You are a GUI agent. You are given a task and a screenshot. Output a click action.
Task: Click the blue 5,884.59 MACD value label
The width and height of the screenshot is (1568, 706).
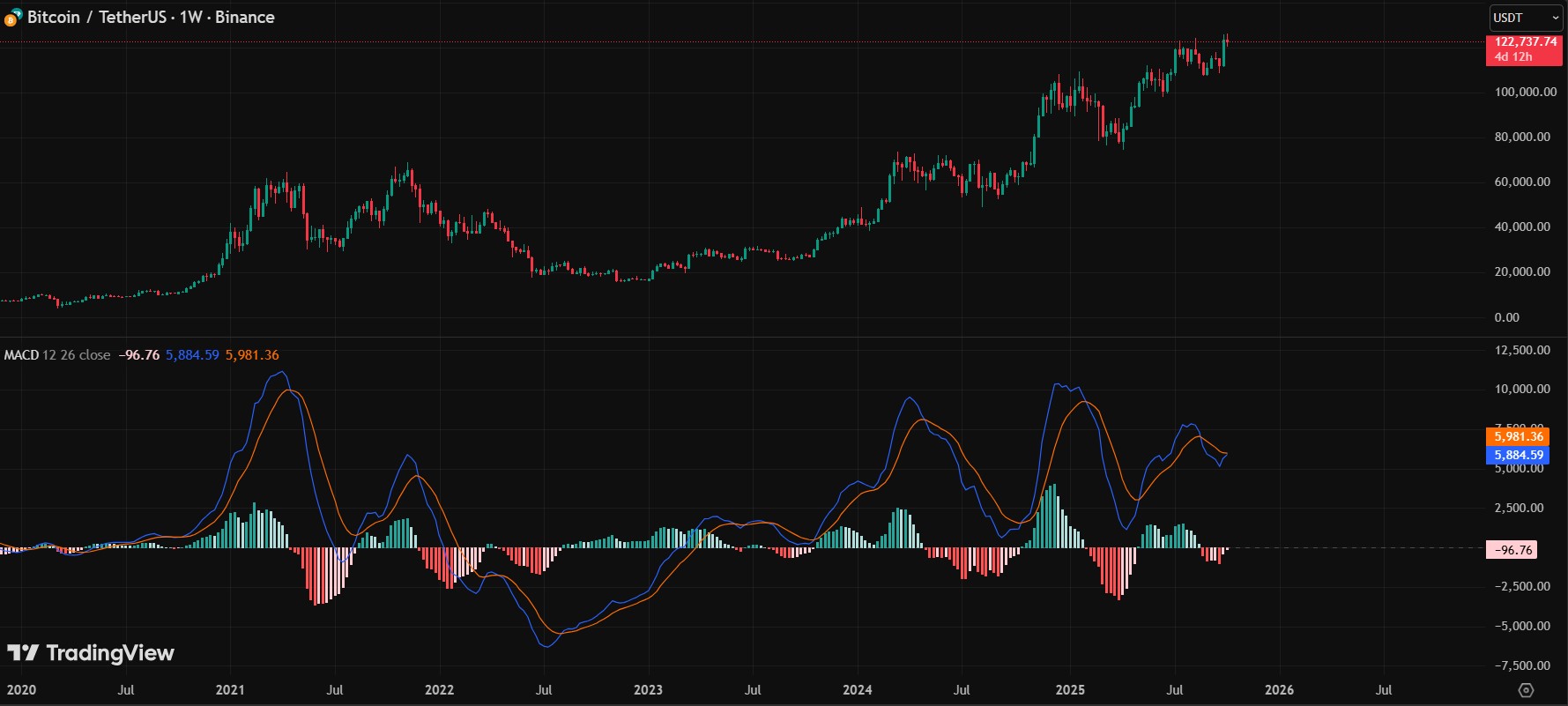[1518, 456]
